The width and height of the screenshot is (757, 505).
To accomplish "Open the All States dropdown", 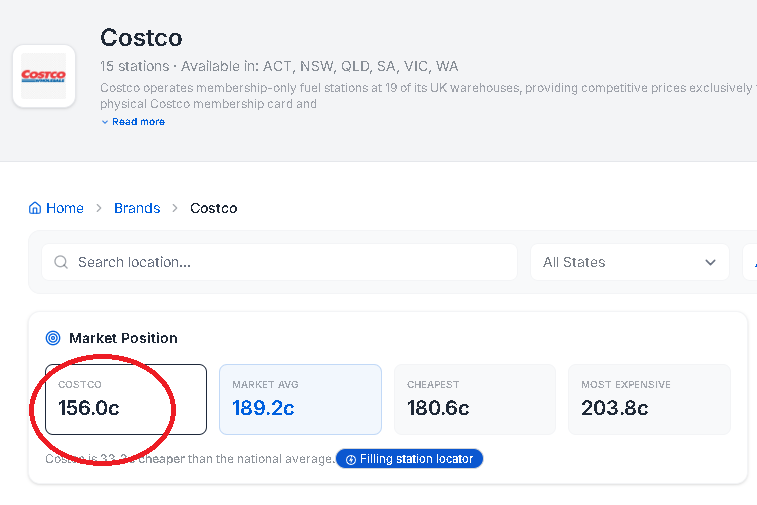I will click(628, 262).
